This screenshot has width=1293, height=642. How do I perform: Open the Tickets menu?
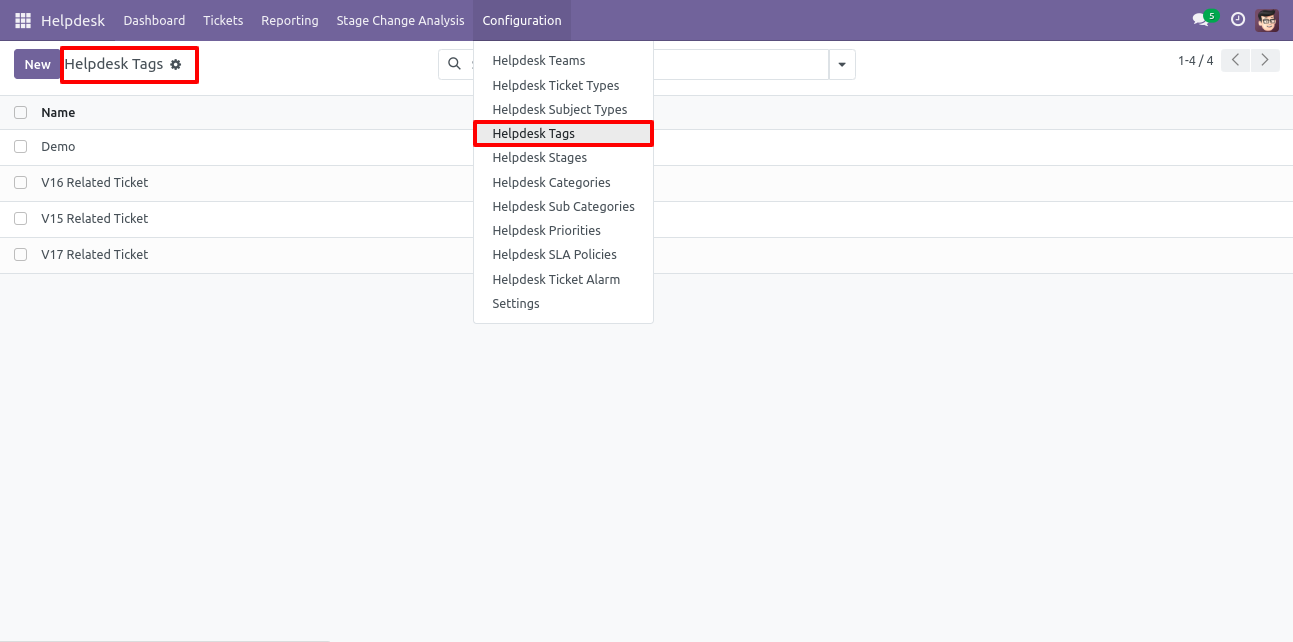click(x=223, y=20)
